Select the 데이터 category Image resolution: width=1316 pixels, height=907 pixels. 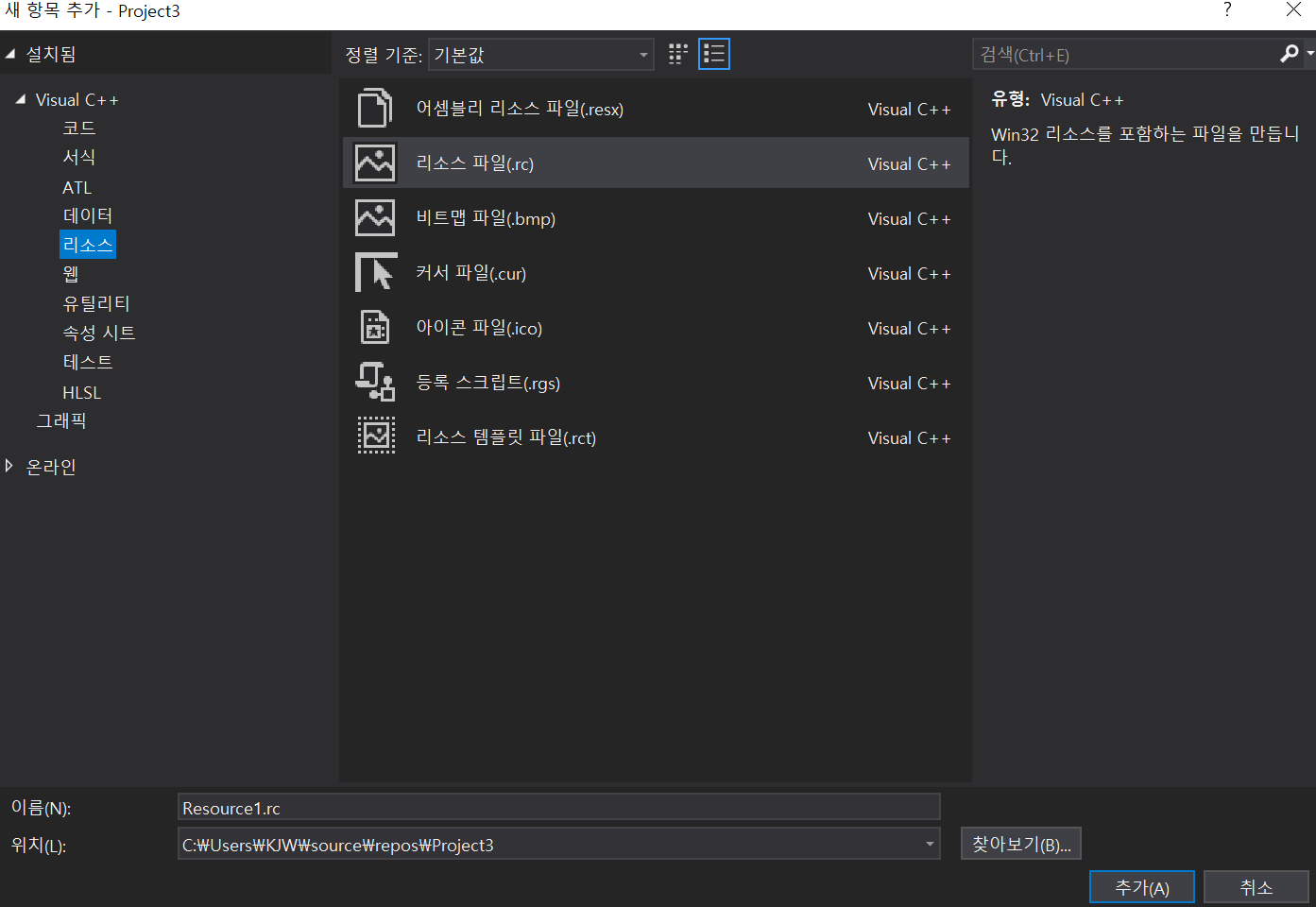[x=87, y=215]
